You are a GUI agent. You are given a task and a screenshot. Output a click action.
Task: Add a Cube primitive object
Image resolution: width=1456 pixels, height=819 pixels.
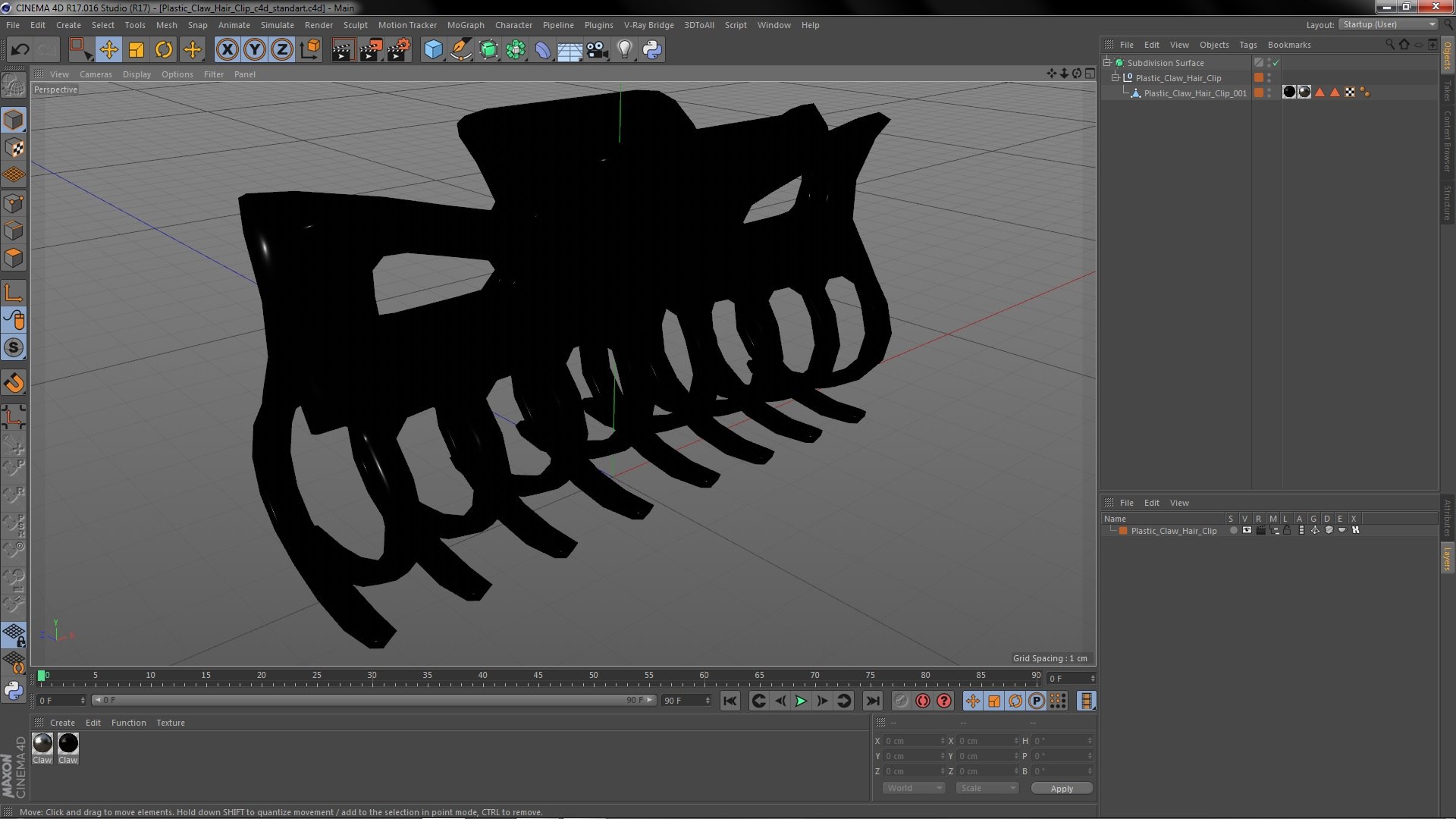point(433,50)
